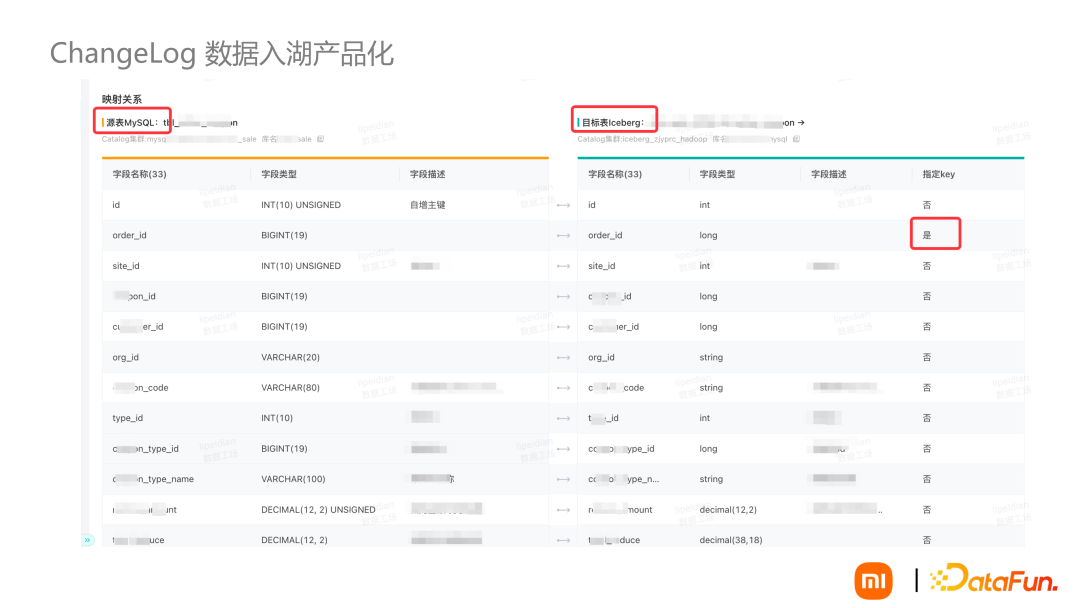Viewport: 1080px width, 608px height.
Task: Select order_id field in target Iceberg table
Action: pos(605,235)
